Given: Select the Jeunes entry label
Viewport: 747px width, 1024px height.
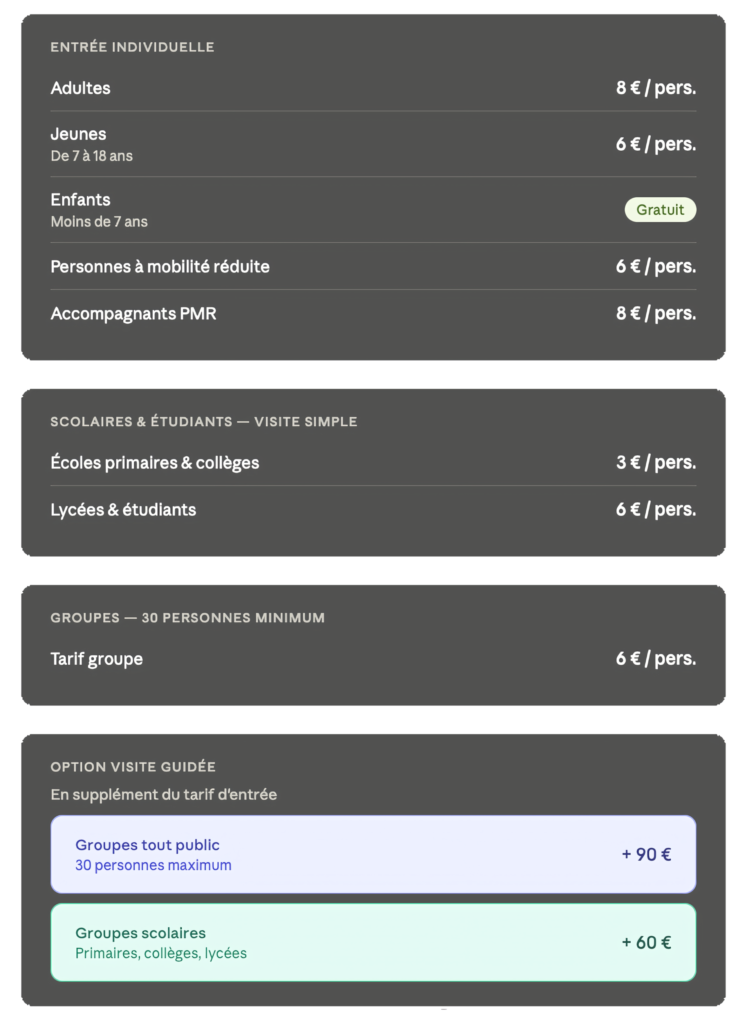Looking at the screenshot, I should (x=78, y=134).
